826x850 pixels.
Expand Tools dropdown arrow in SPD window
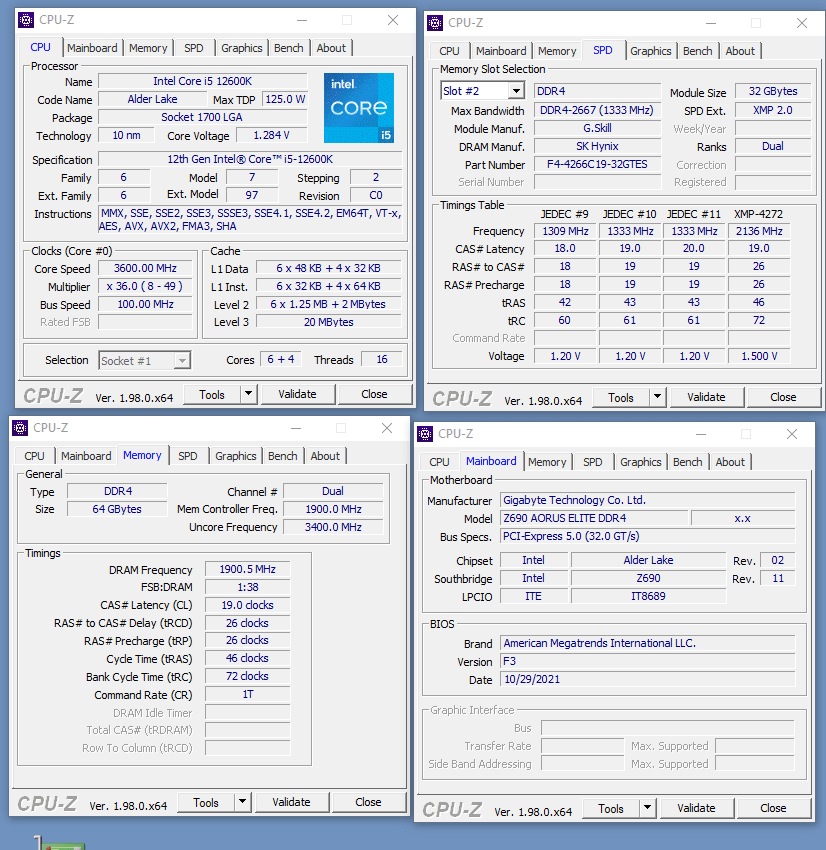tap(657, 397)
